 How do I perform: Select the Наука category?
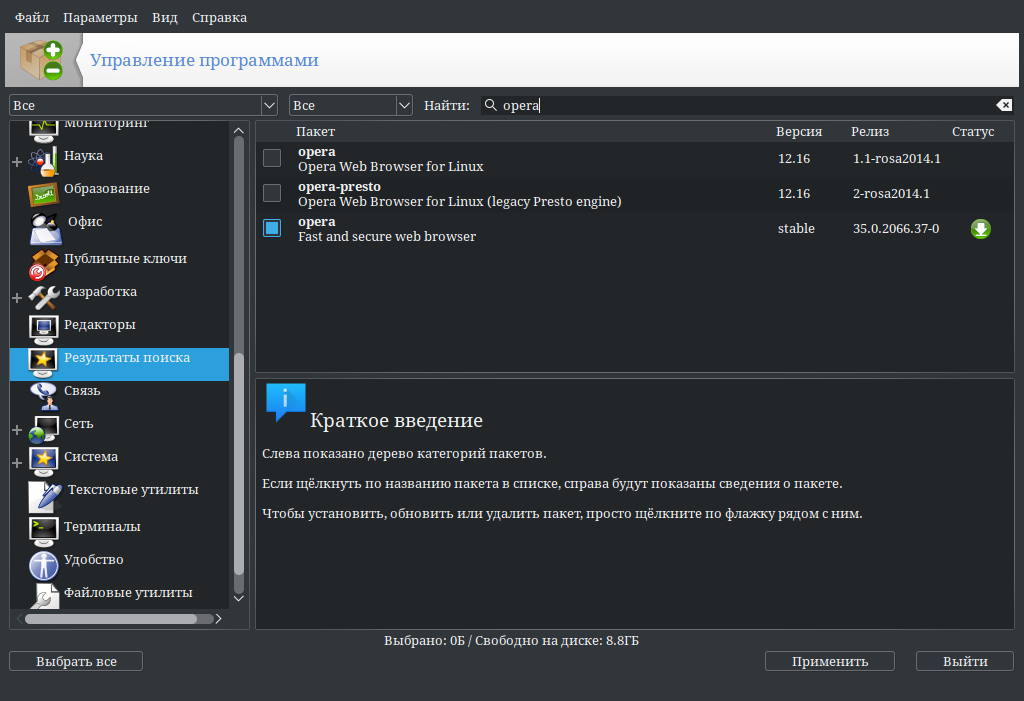pos(83,155)
